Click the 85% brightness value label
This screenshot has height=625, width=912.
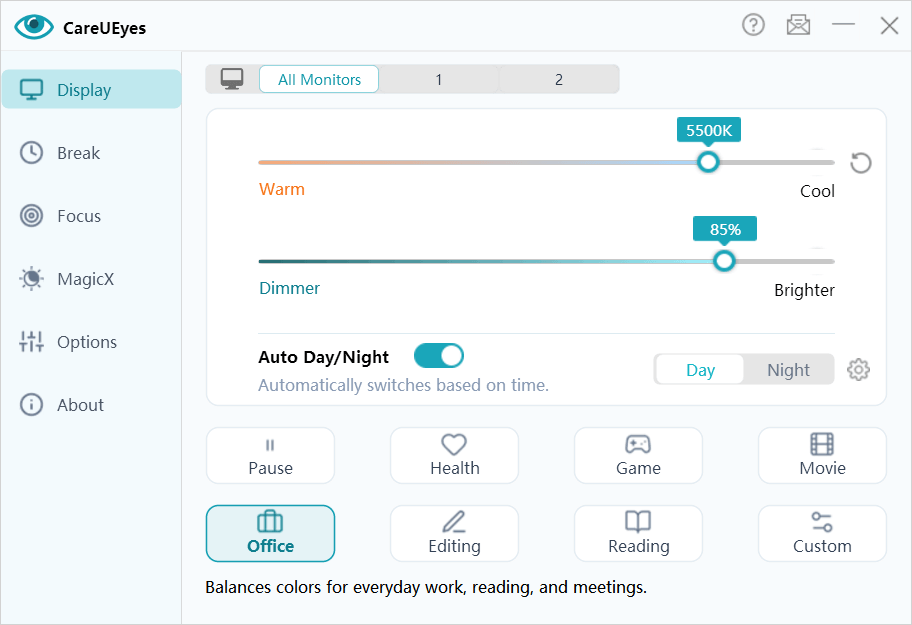725,229
